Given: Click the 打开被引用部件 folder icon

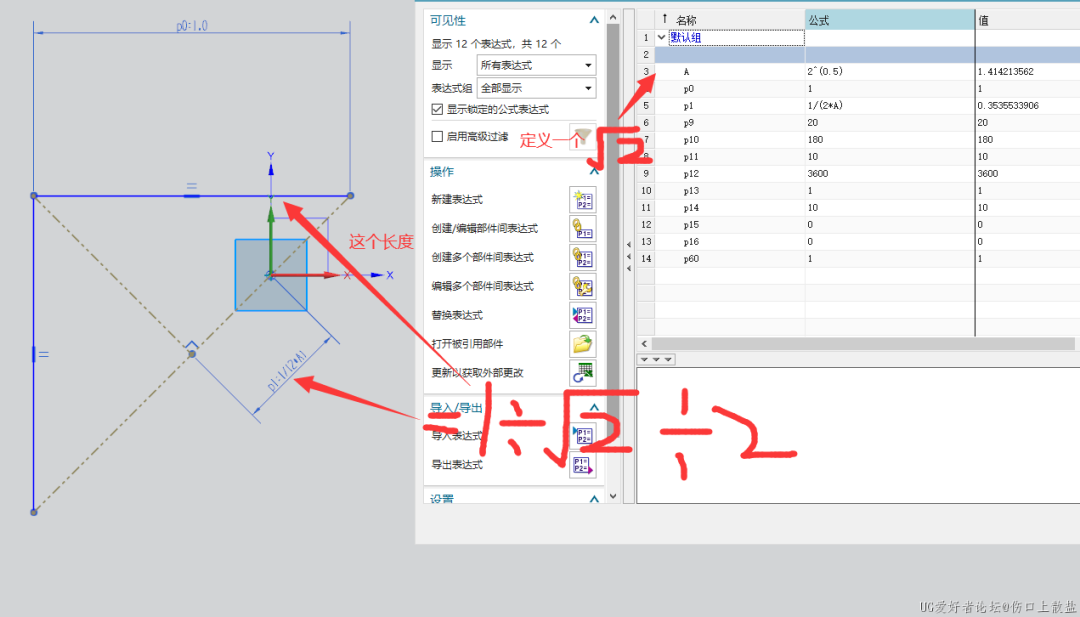Looking at the screenshot, I should coord(582,345).
